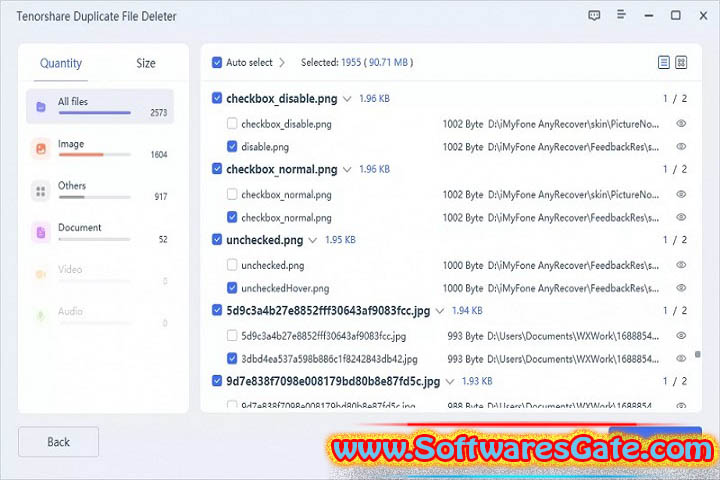
Task: Uncheck the 9d7e838f7098e008179bd80b8e87fd5c.jpg group checkbox
Action: click(x=217, y=381)
